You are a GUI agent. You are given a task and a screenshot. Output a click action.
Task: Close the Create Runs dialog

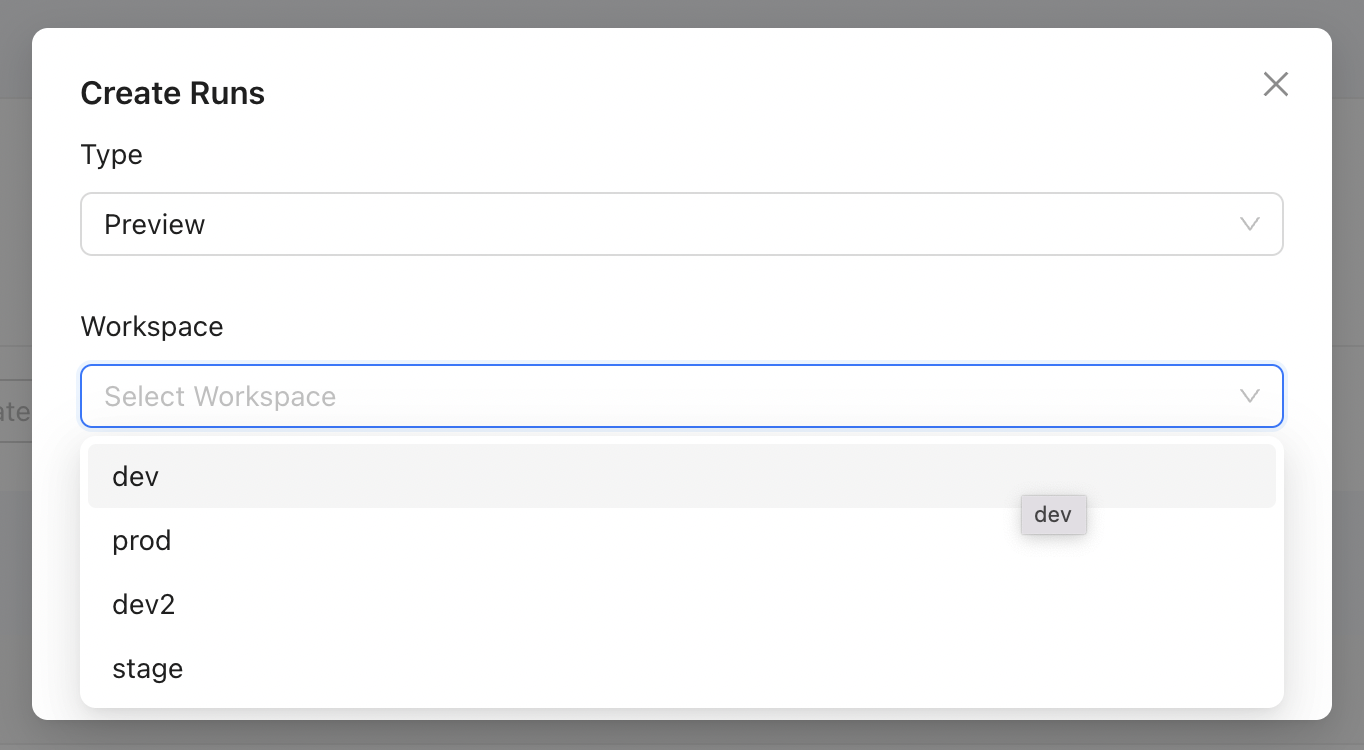(x=1275, y=84)
